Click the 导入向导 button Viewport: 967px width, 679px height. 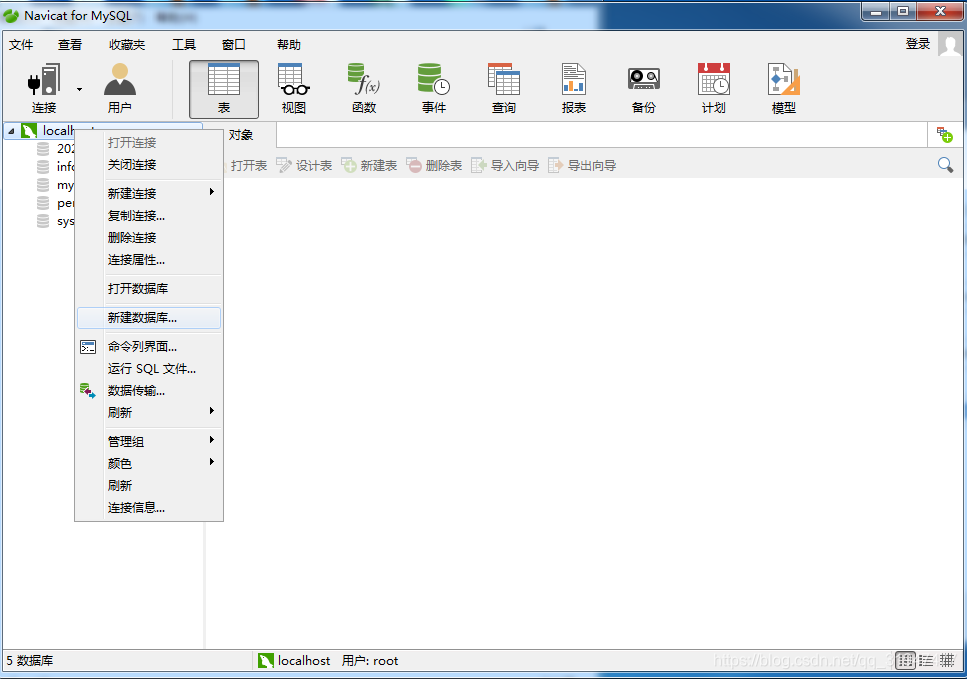click(505, 165)
